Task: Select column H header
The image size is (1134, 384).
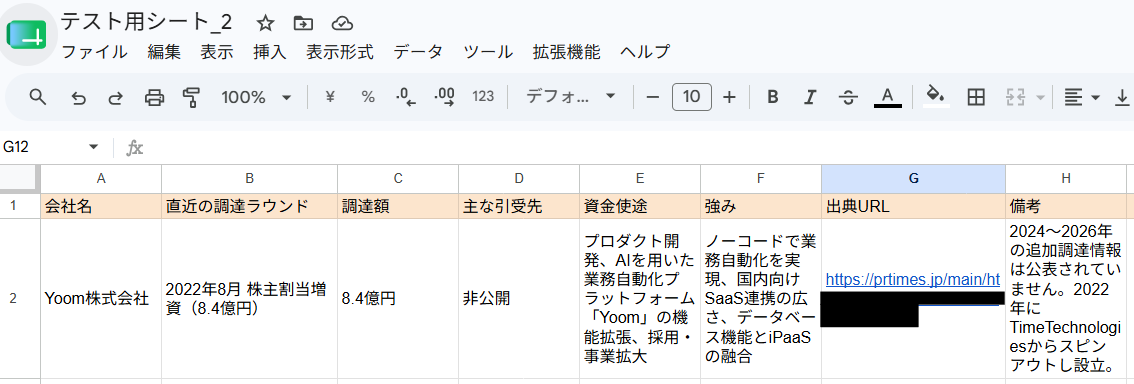Action: pyautogui.click(x=1066, y=179)
